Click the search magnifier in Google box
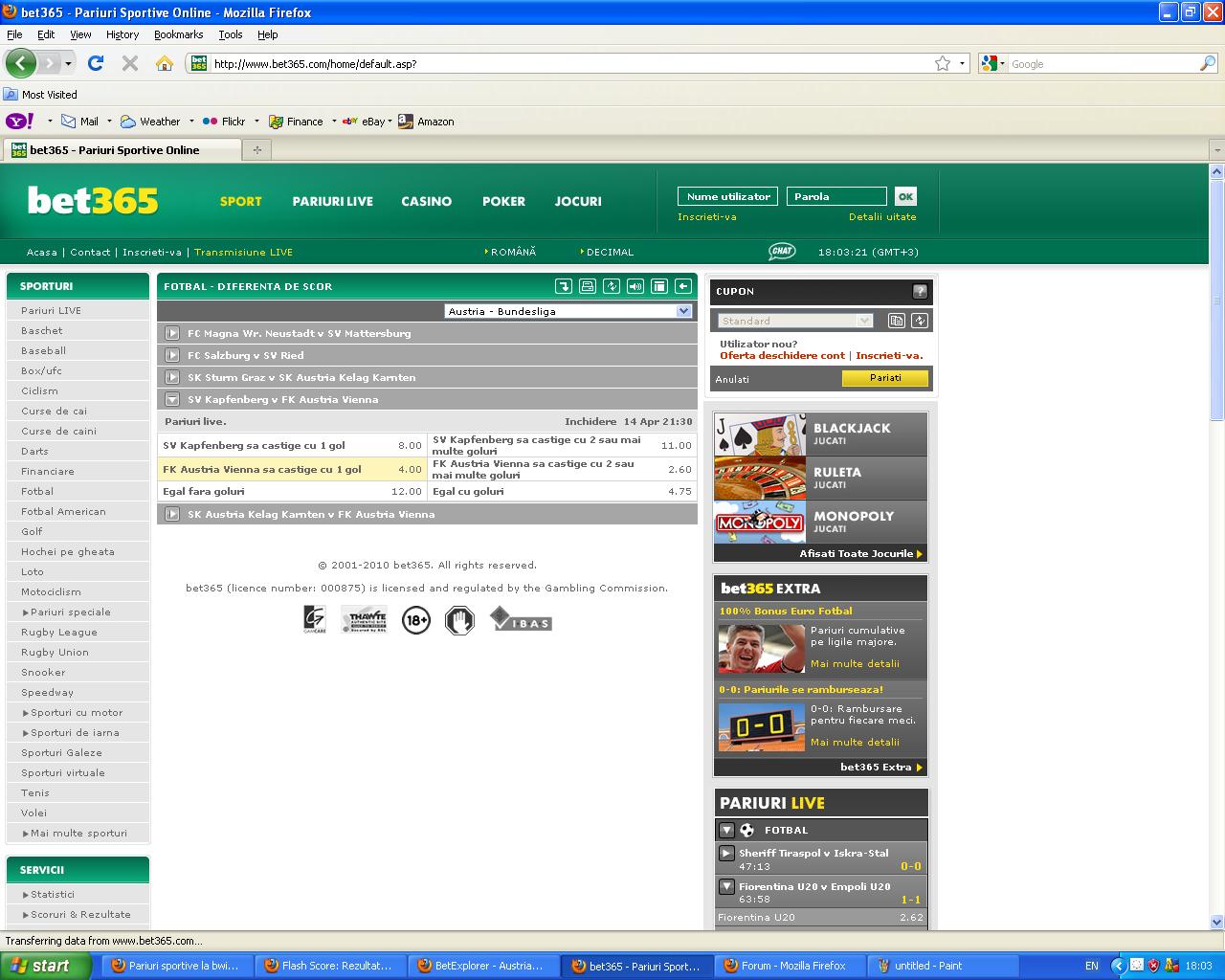The height and width of the screenshot is (980, 1225). click(x=1208, y=63)
